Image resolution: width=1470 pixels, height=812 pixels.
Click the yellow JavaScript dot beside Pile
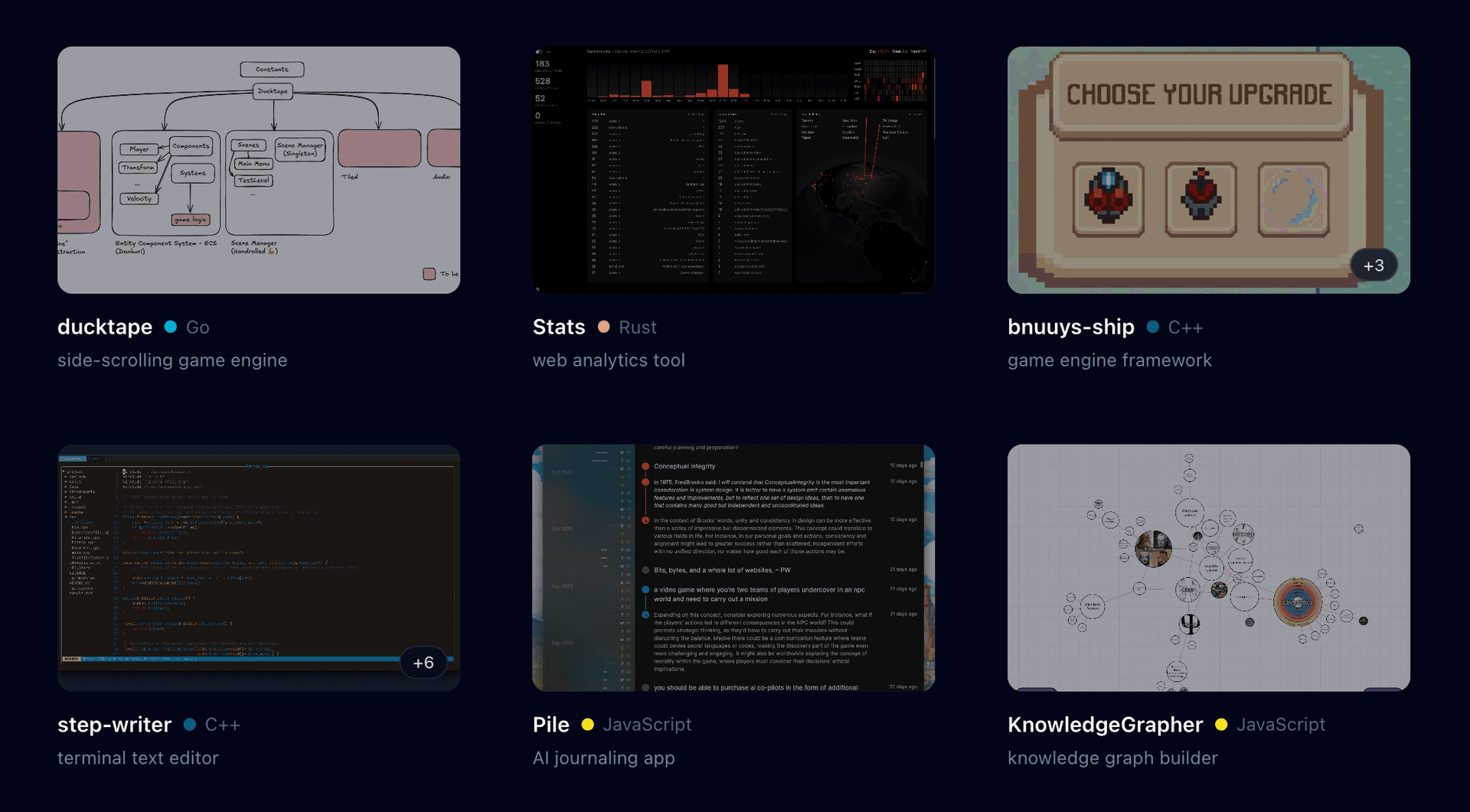pyautogui.click(x=587, y=725)
